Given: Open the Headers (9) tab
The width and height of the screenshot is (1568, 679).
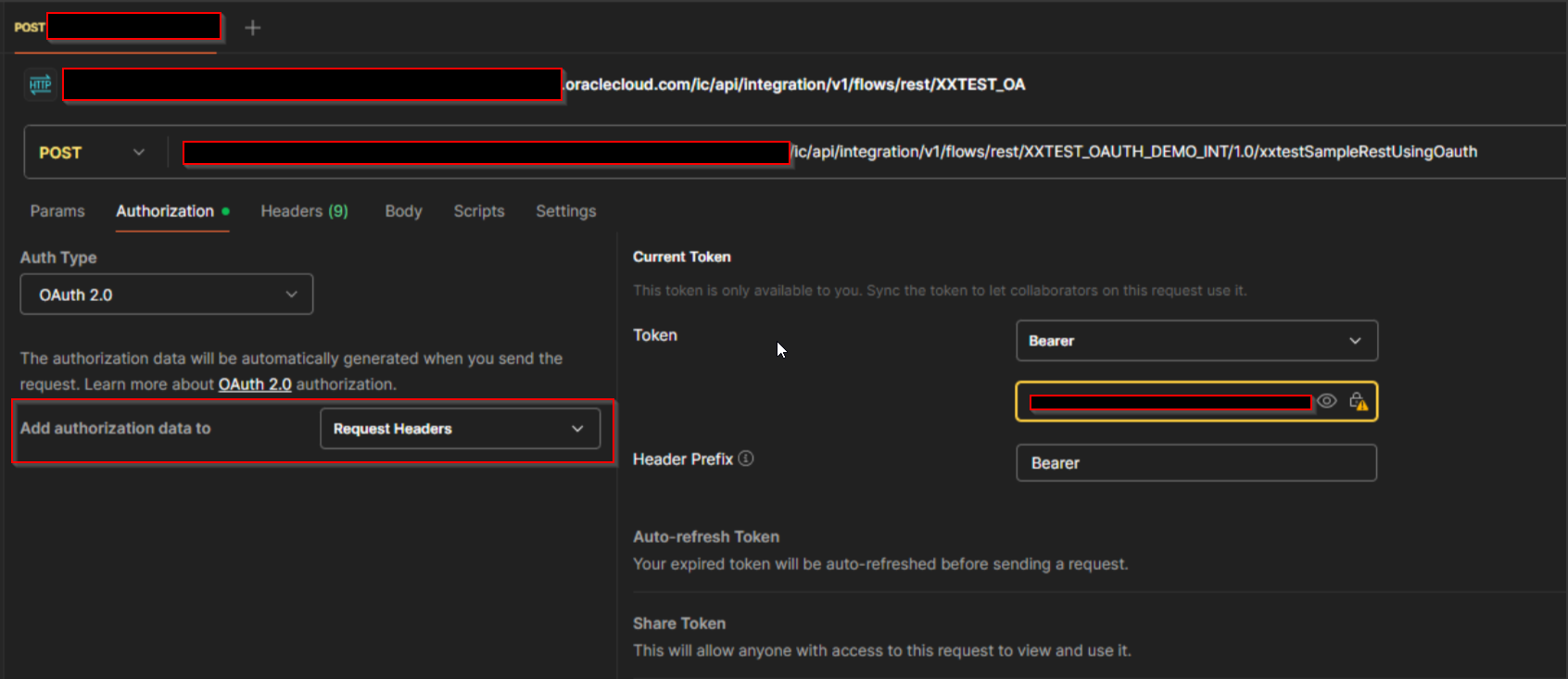Looking at the screenshot, I should coord(304,211).
